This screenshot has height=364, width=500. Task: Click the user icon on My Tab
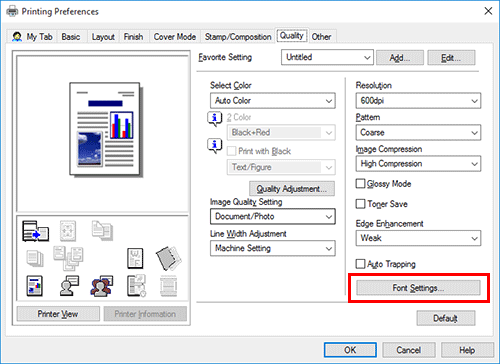click(x=17, y=37)
